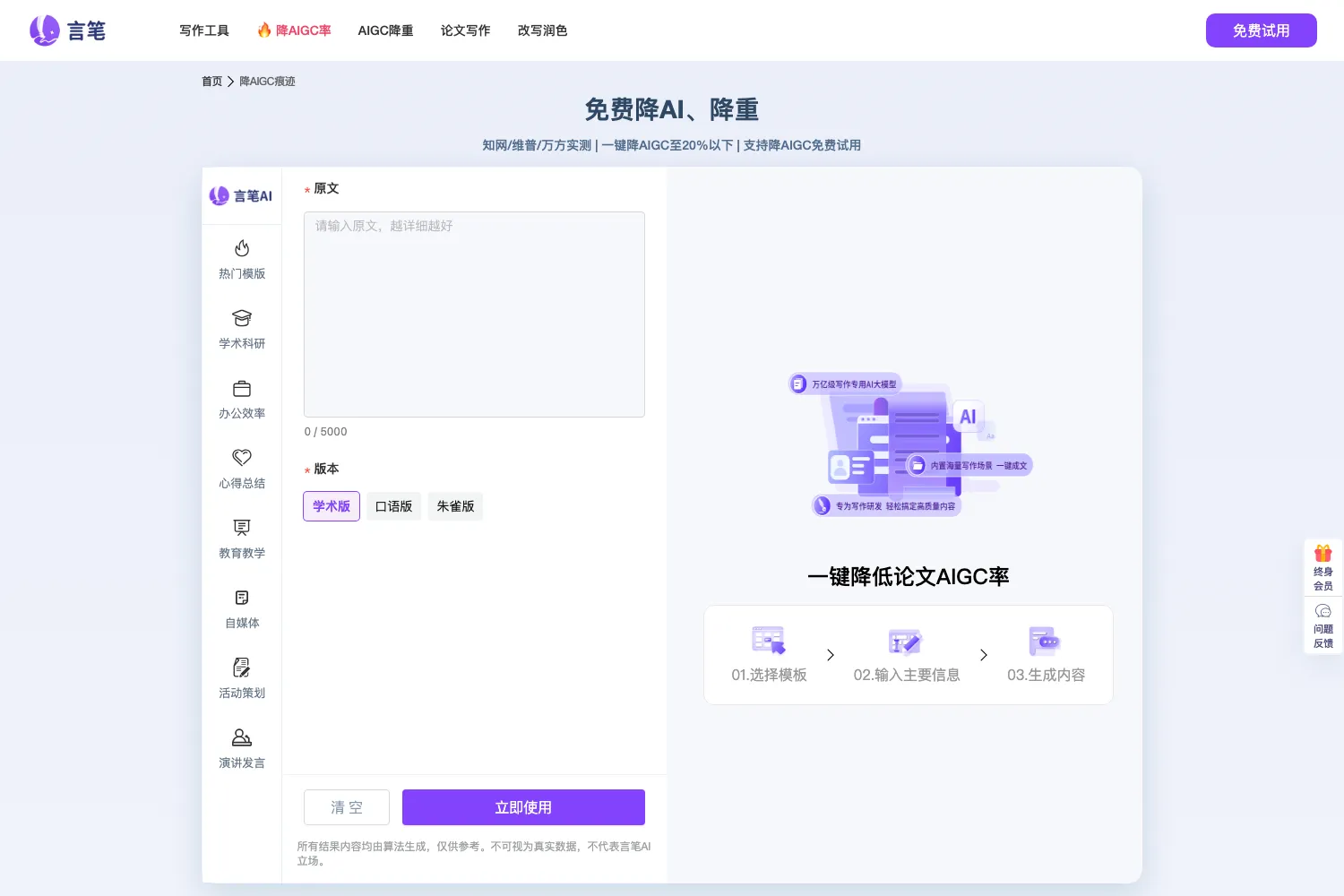Viewport: 1344px width, 896px height.
Task: Click the breadcrumb chevron separator
Action: pos(230,82)
